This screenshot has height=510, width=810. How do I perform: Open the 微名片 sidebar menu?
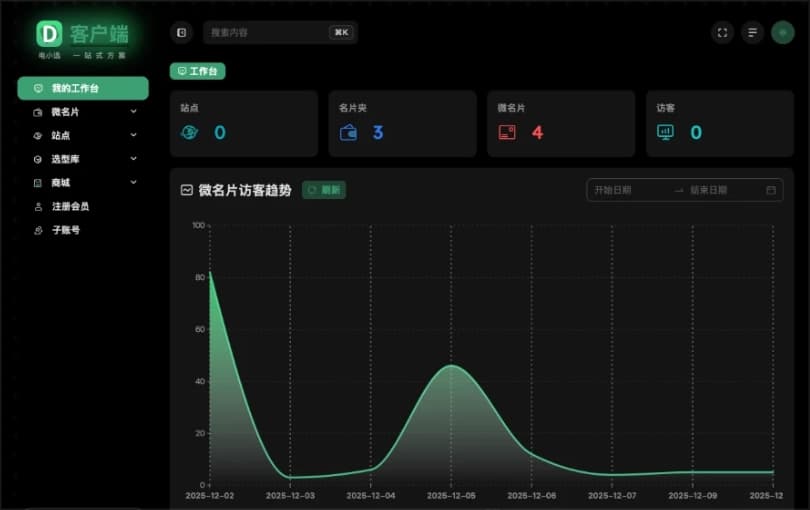coord(83,112)
